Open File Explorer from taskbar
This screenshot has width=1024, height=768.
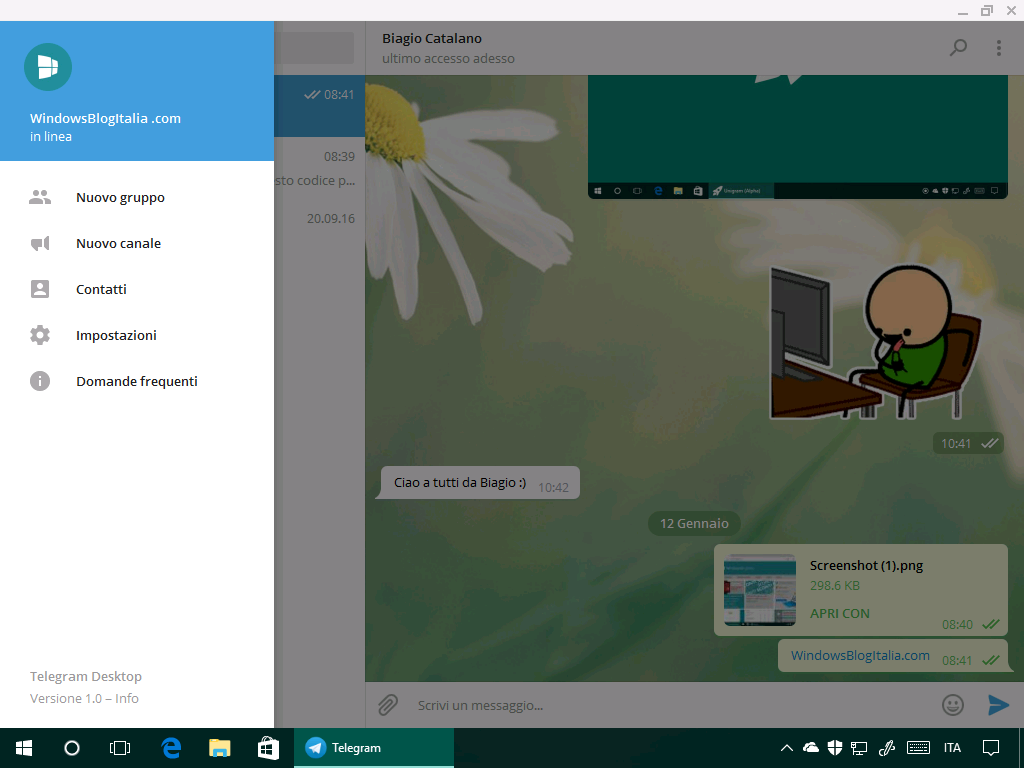pyautogui.click(x=219, y=748)
